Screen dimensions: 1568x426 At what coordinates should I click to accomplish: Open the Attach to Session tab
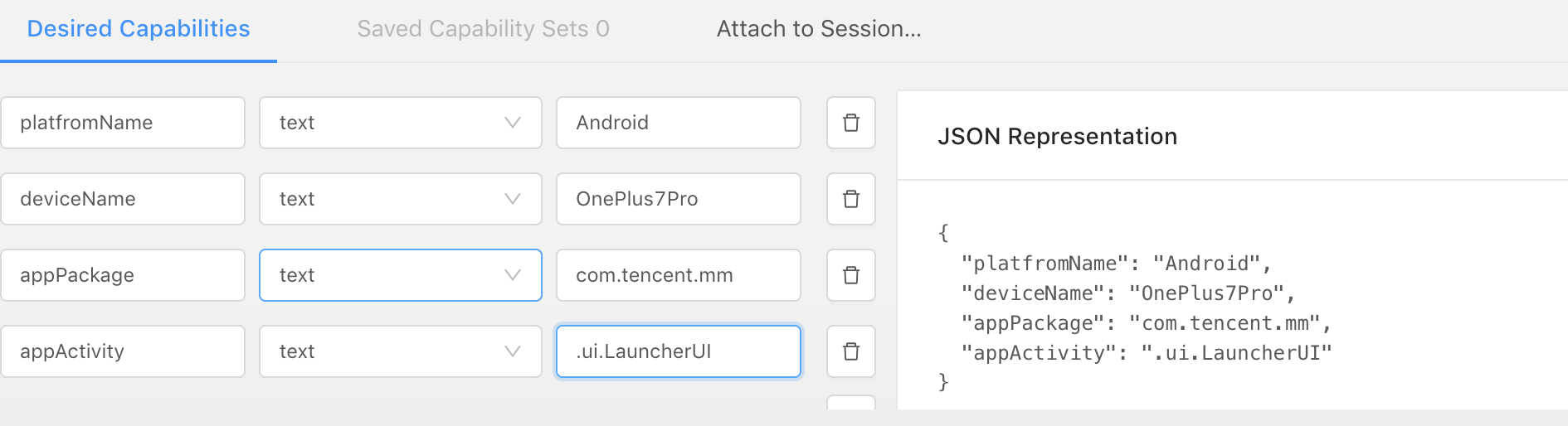(819, 29)
